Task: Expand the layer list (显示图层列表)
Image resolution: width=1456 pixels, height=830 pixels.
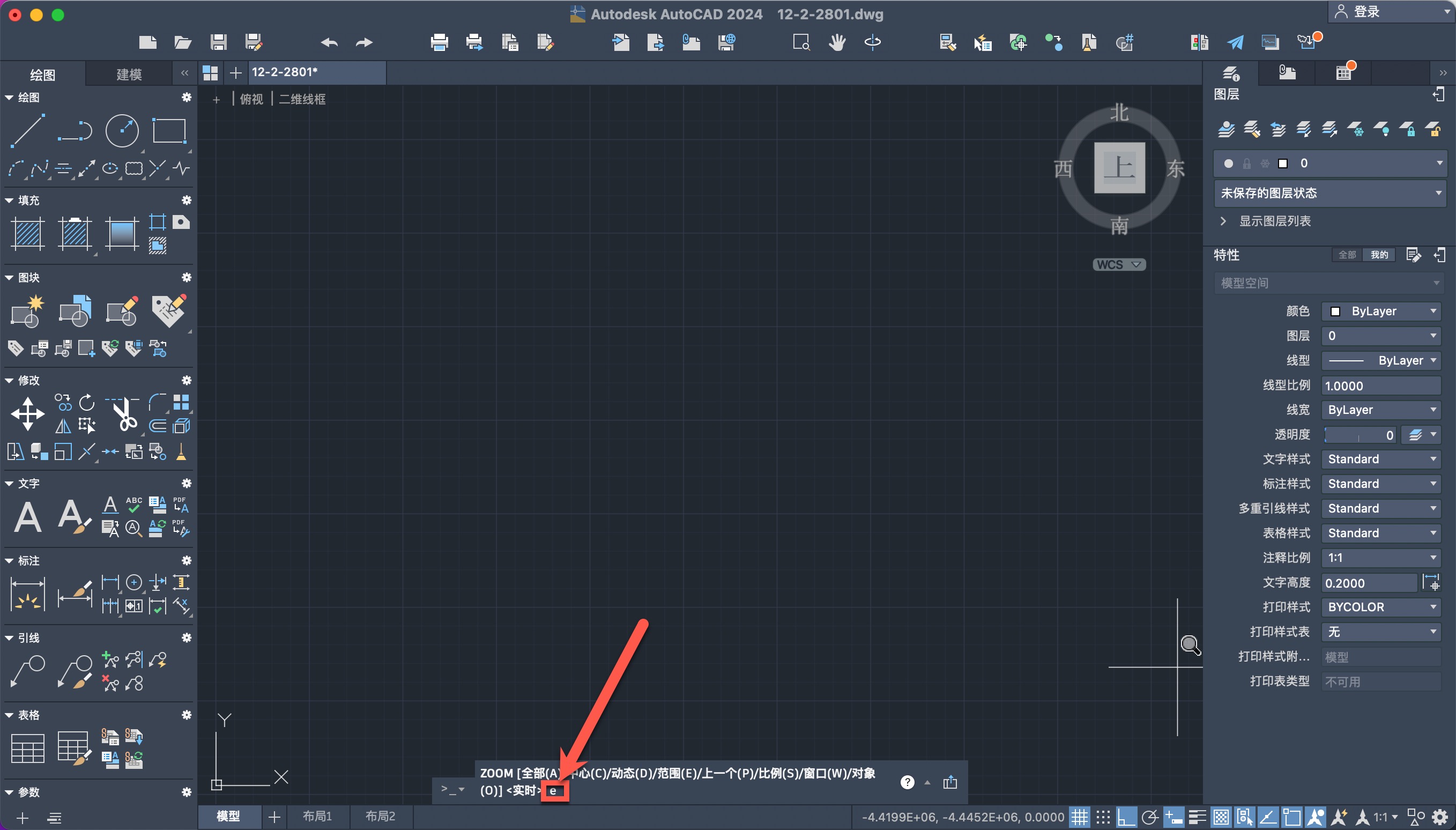Action: click(x=1274, y=221)
